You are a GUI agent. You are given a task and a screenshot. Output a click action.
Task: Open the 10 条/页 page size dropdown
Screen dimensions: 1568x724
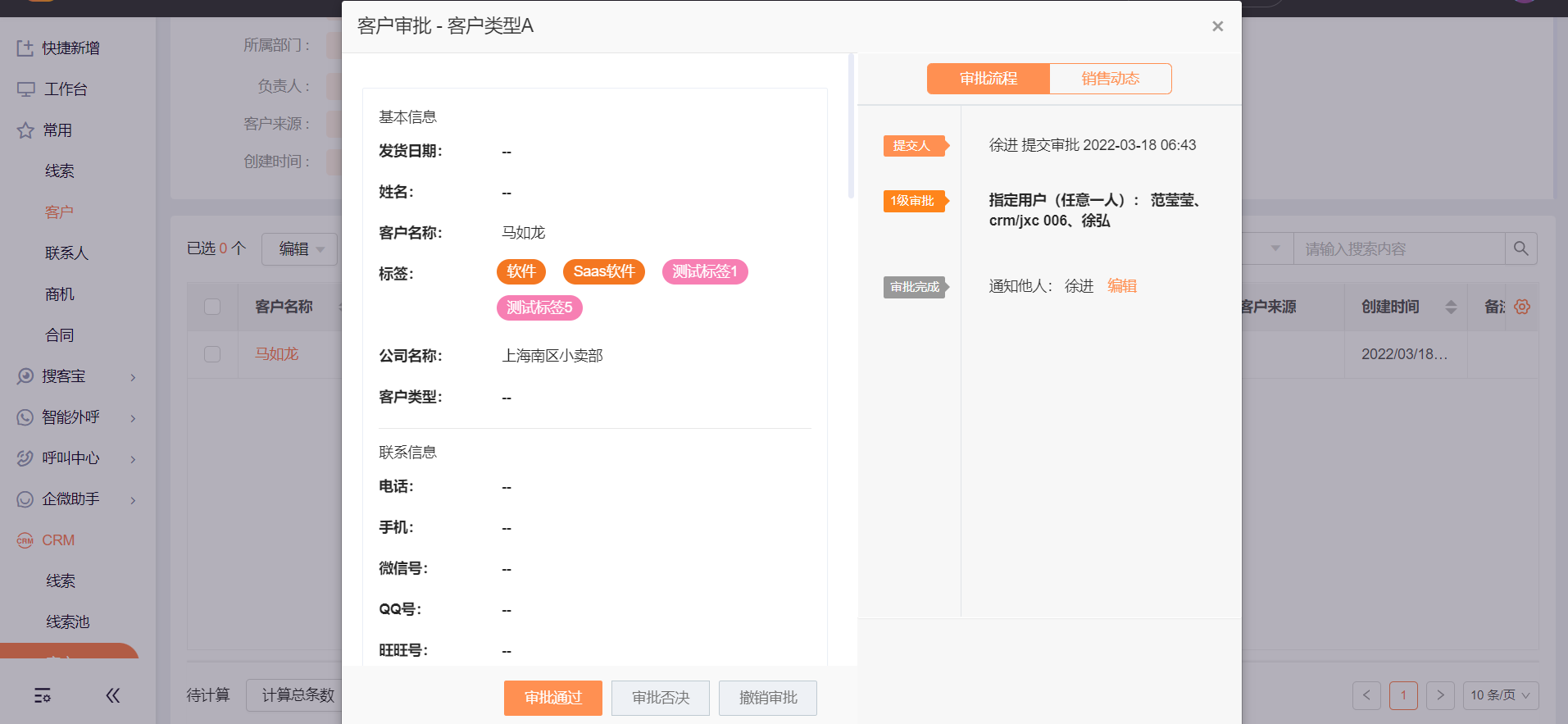coord(1500,695)
